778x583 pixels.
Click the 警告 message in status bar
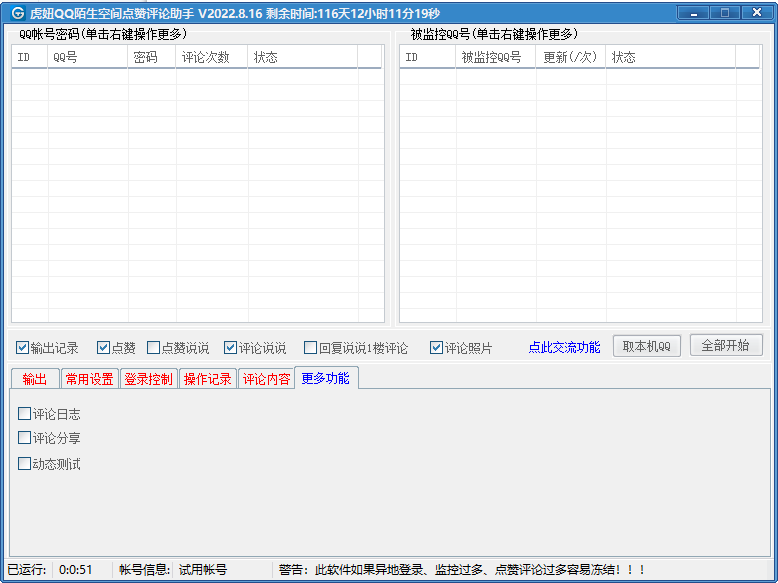pyautogui.click(x=461, y=570)
